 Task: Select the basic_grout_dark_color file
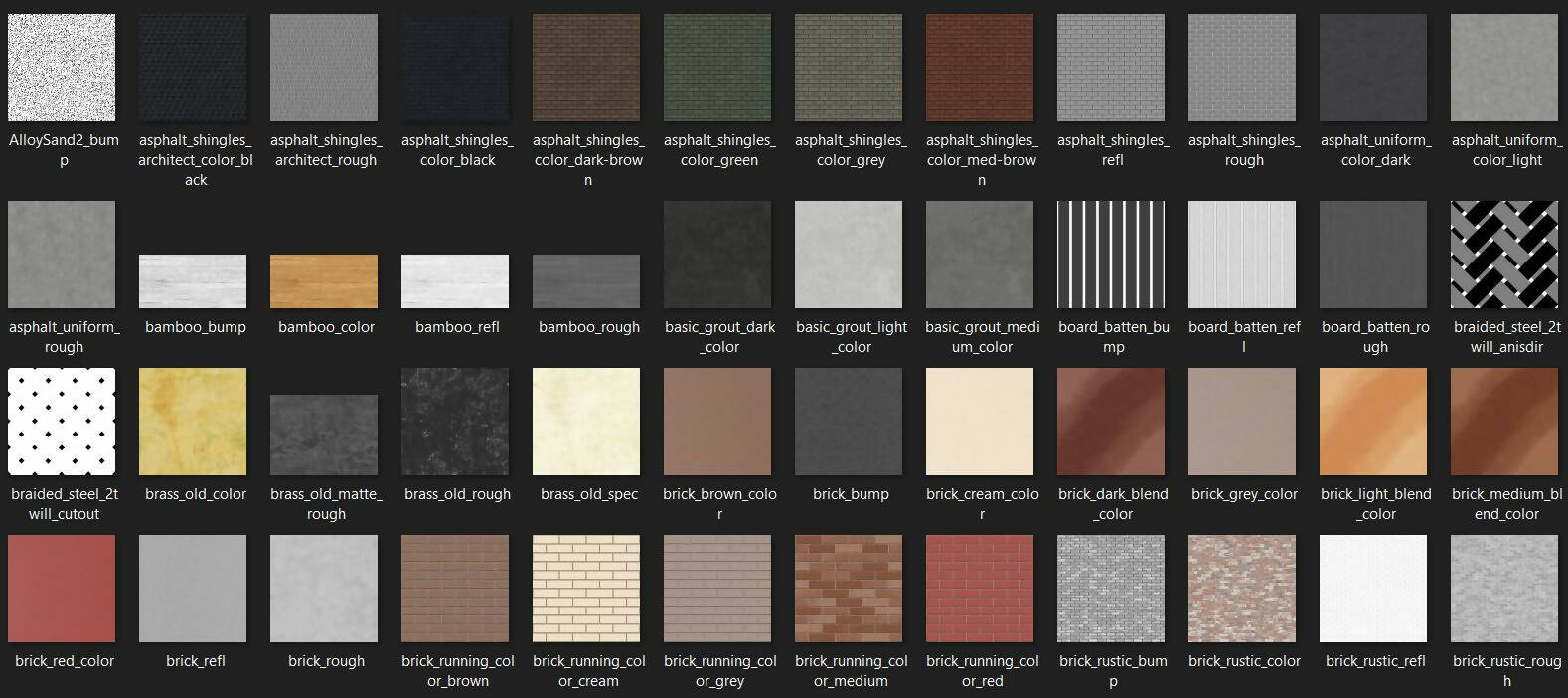pos(717,255)
